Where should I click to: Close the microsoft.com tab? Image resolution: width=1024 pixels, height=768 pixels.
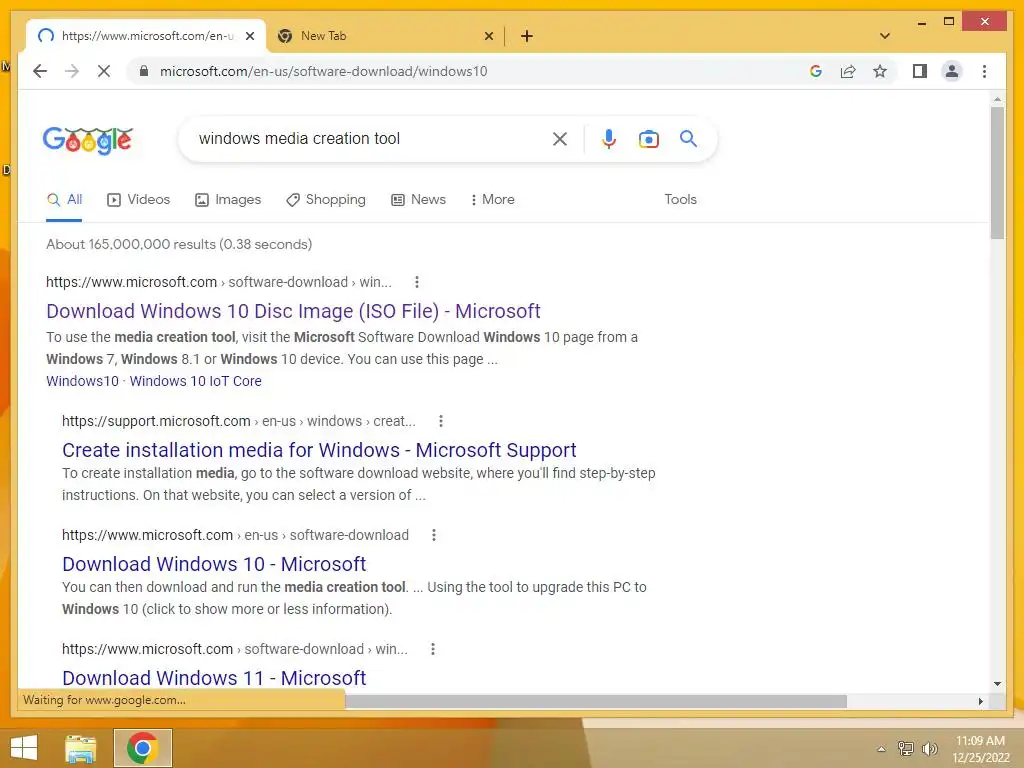coord(249,36)
